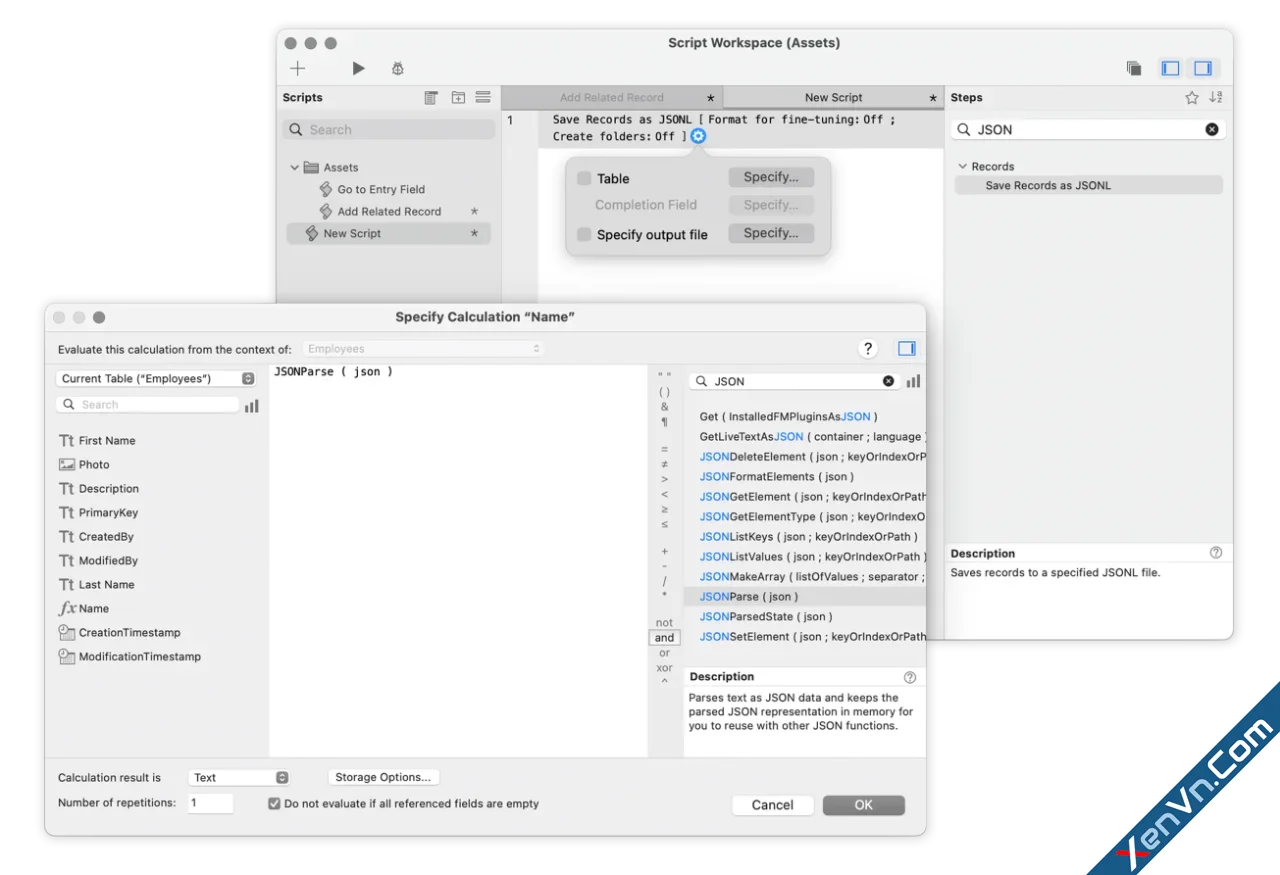The image size is (1280, 875).
Task: Insert the 'xor' operator
Action: [x=665, y=668]
